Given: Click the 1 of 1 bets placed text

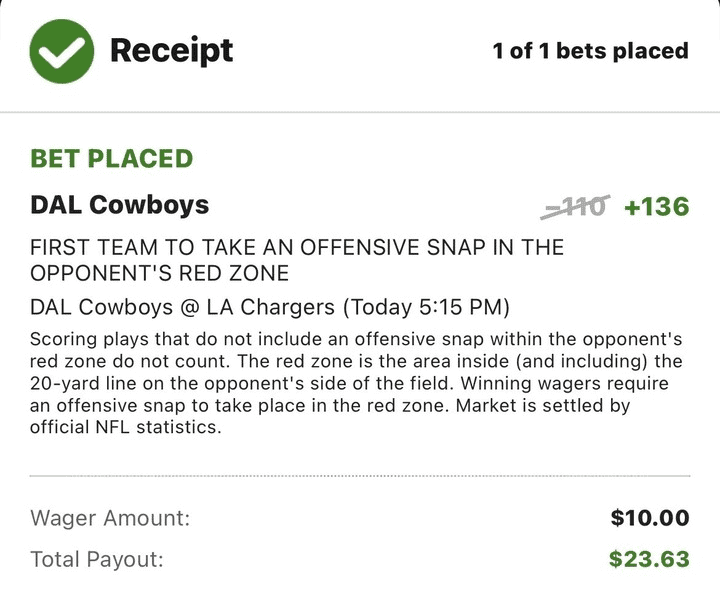Looking at the screenshot, I should click(x=591, y=51).
